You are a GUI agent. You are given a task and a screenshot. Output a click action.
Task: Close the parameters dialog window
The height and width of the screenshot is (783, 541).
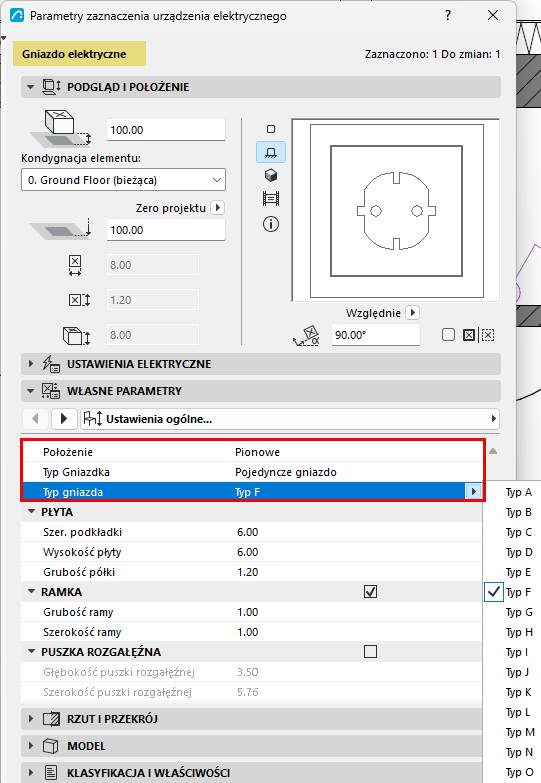click(493, 15)
